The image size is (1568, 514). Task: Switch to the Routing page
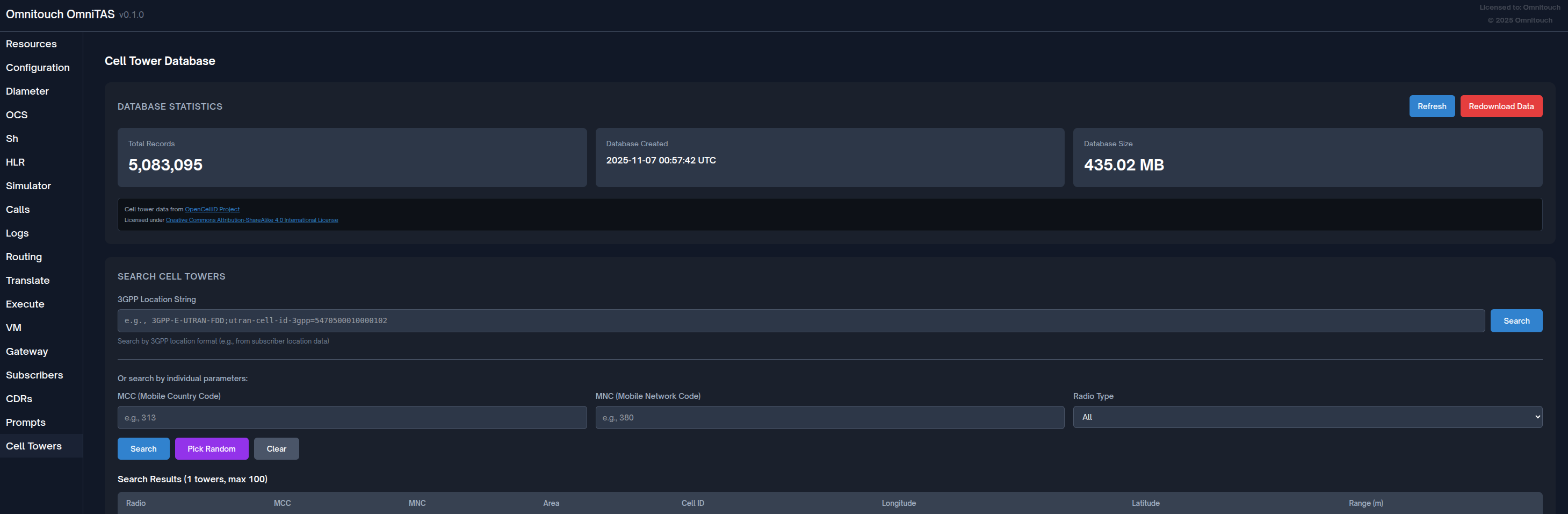click(x=24, y=257)
